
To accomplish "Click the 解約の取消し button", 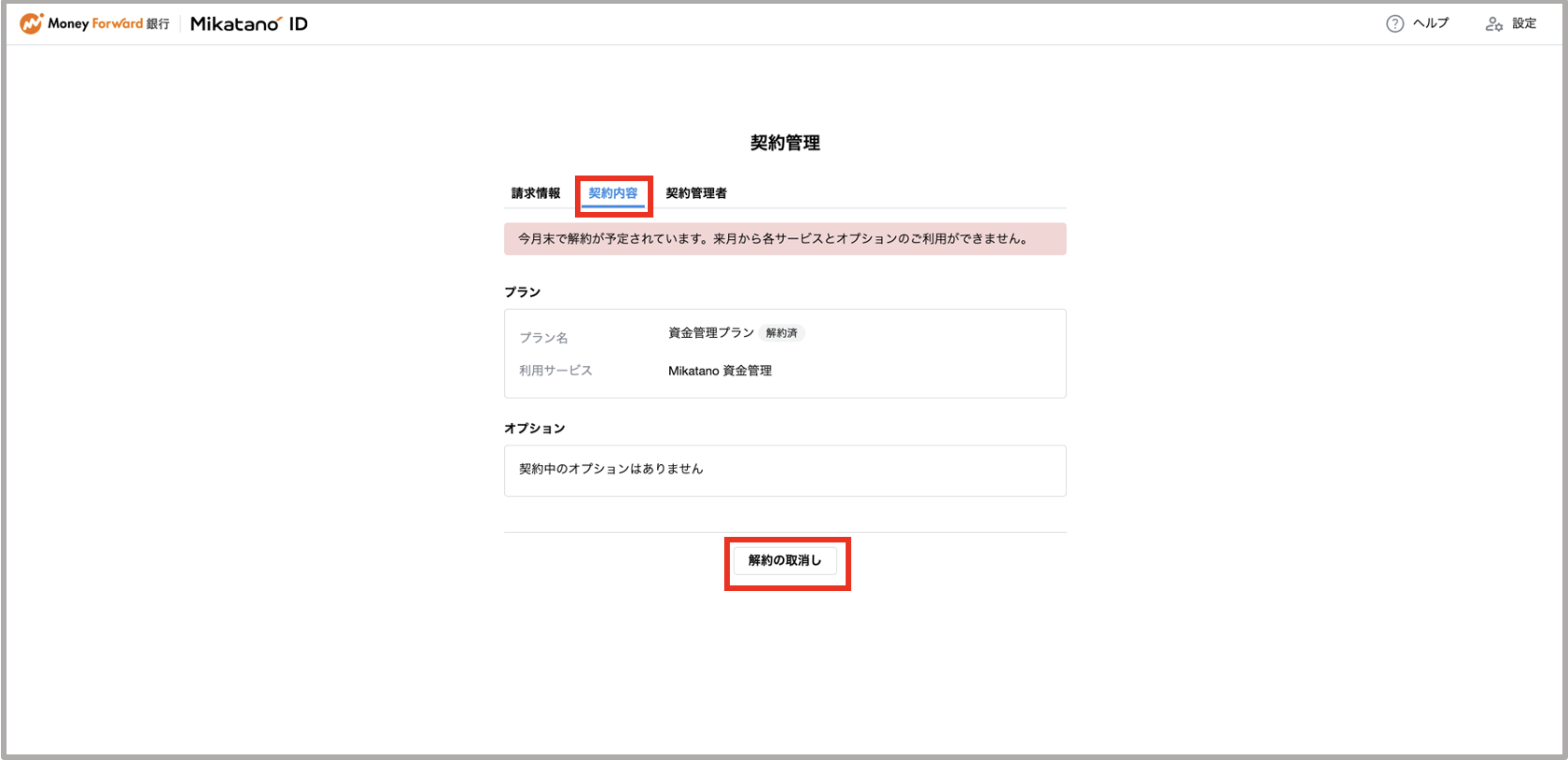I will 785,560.
